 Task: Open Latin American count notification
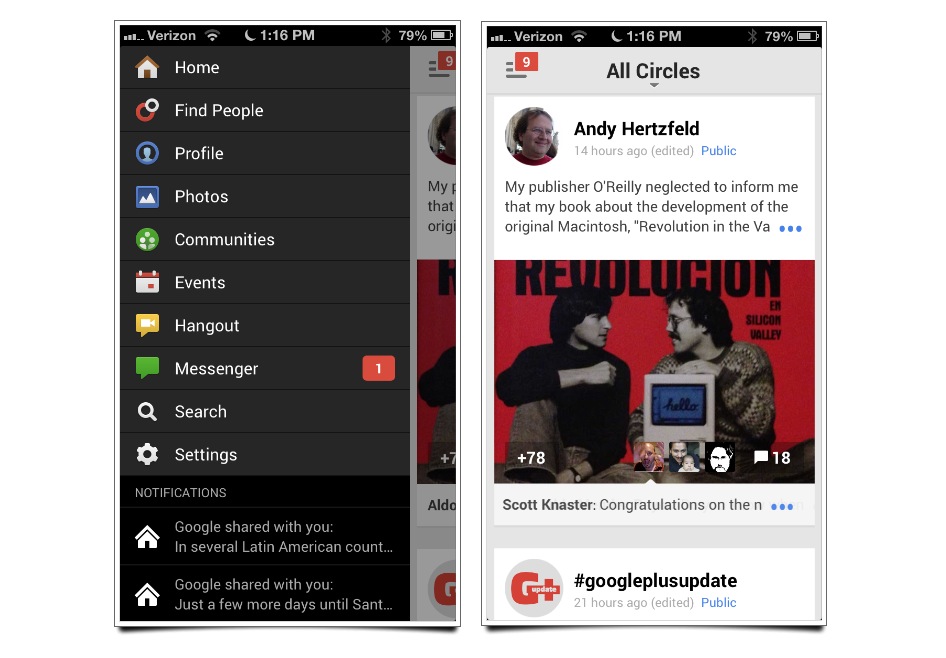coord(265,536)
